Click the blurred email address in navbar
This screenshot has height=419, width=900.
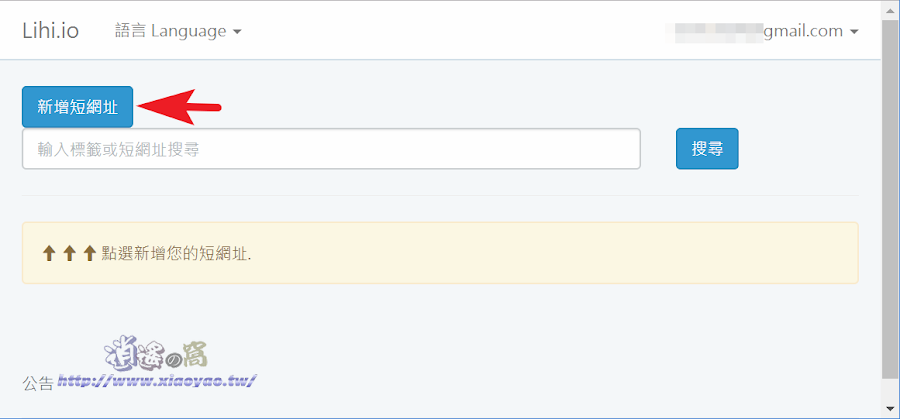click(713, 32)
